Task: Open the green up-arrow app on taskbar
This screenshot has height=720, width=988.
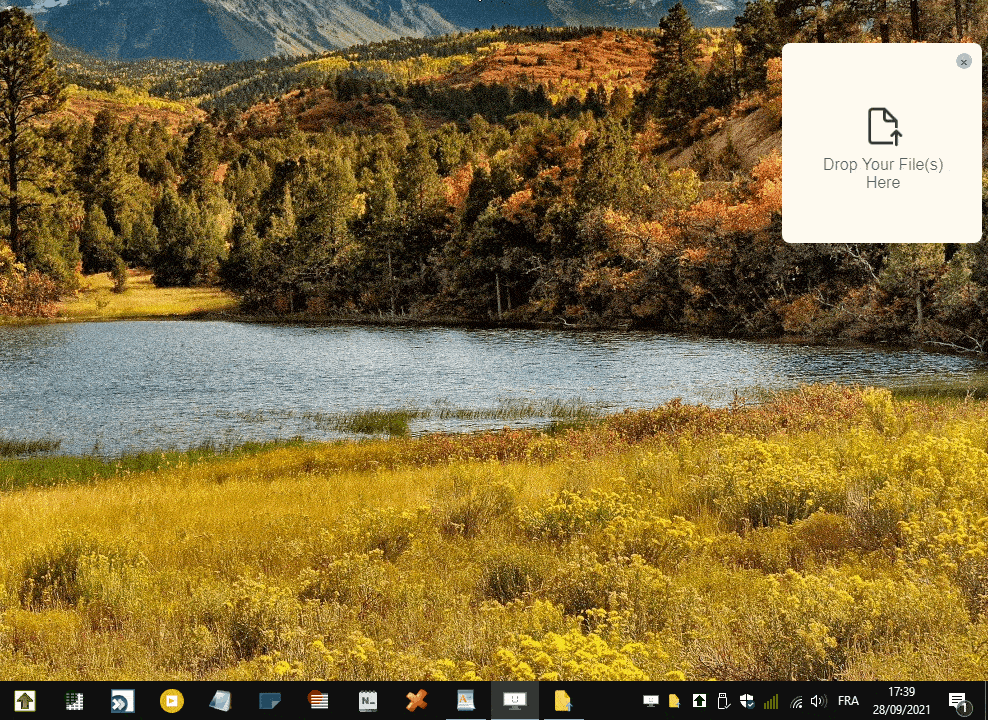Action: (25, 700)
